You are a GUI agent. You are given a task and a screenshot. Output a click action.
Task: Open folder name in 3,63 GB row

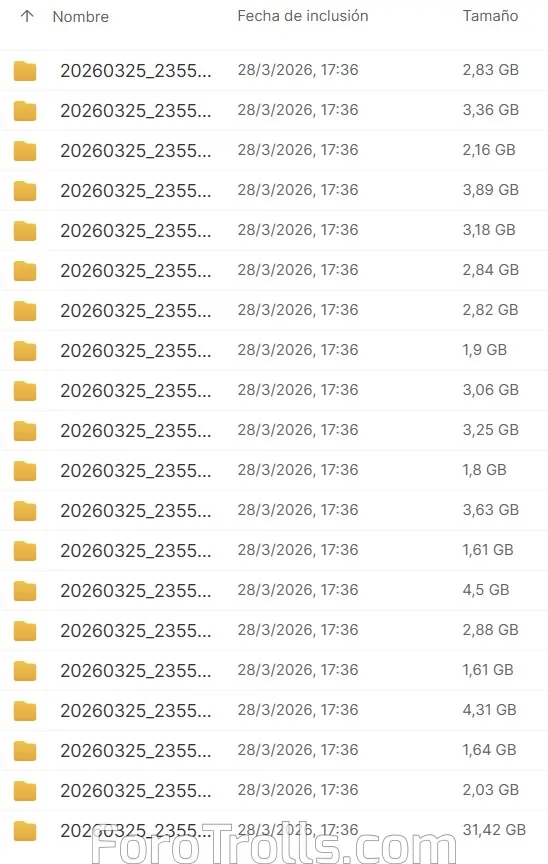[x=135, y=510]
